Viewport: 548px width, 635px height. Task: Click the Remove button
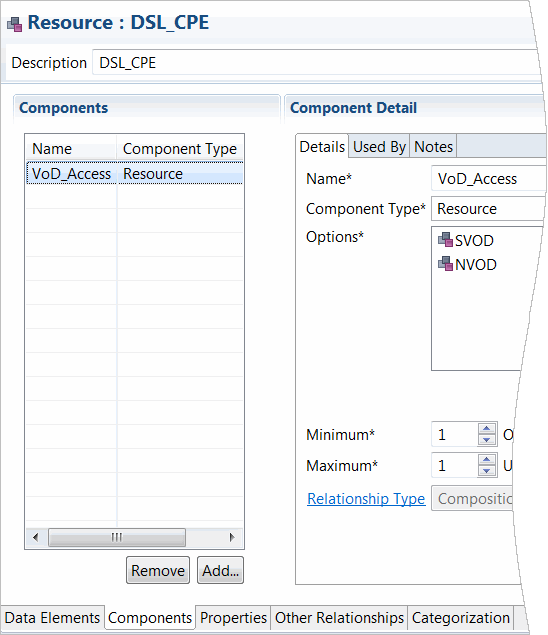[158, 570]
